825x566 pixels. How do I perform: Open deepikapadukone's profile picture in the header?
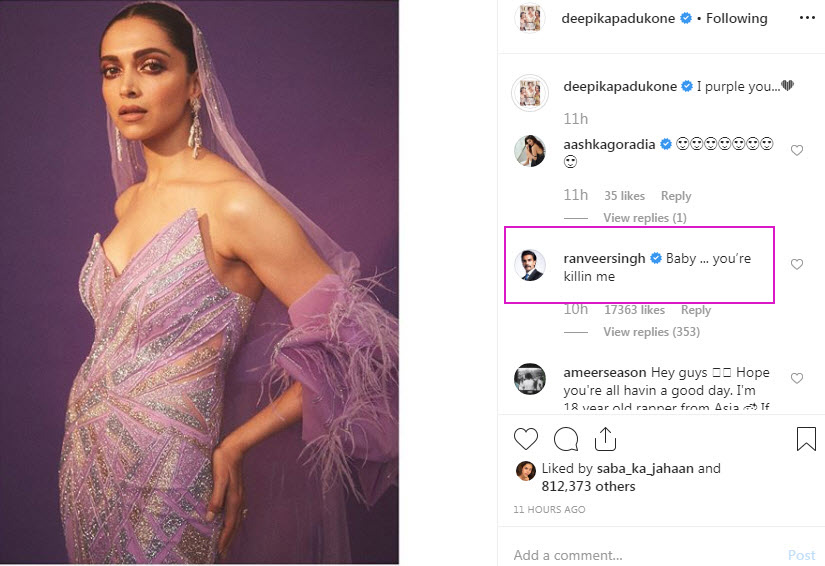point(529,18)
